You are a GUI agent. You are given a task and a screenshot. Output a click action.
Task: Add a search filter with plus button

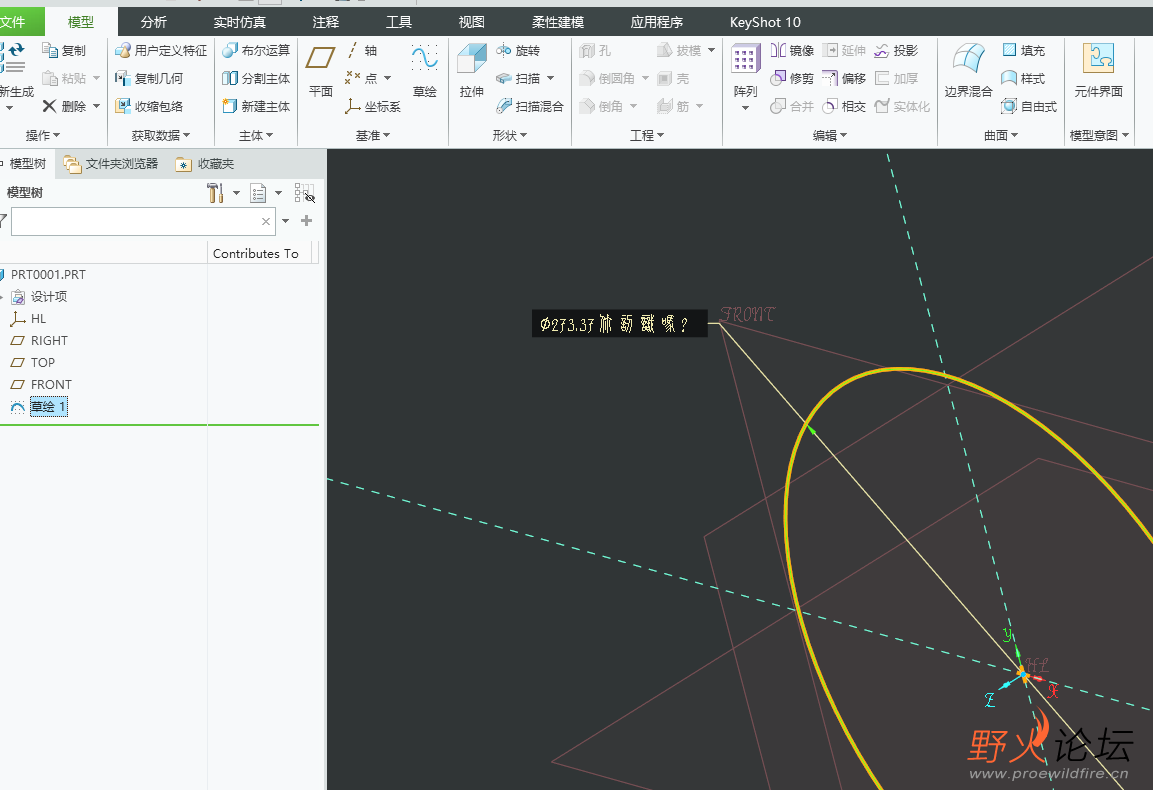click(307, 221)
